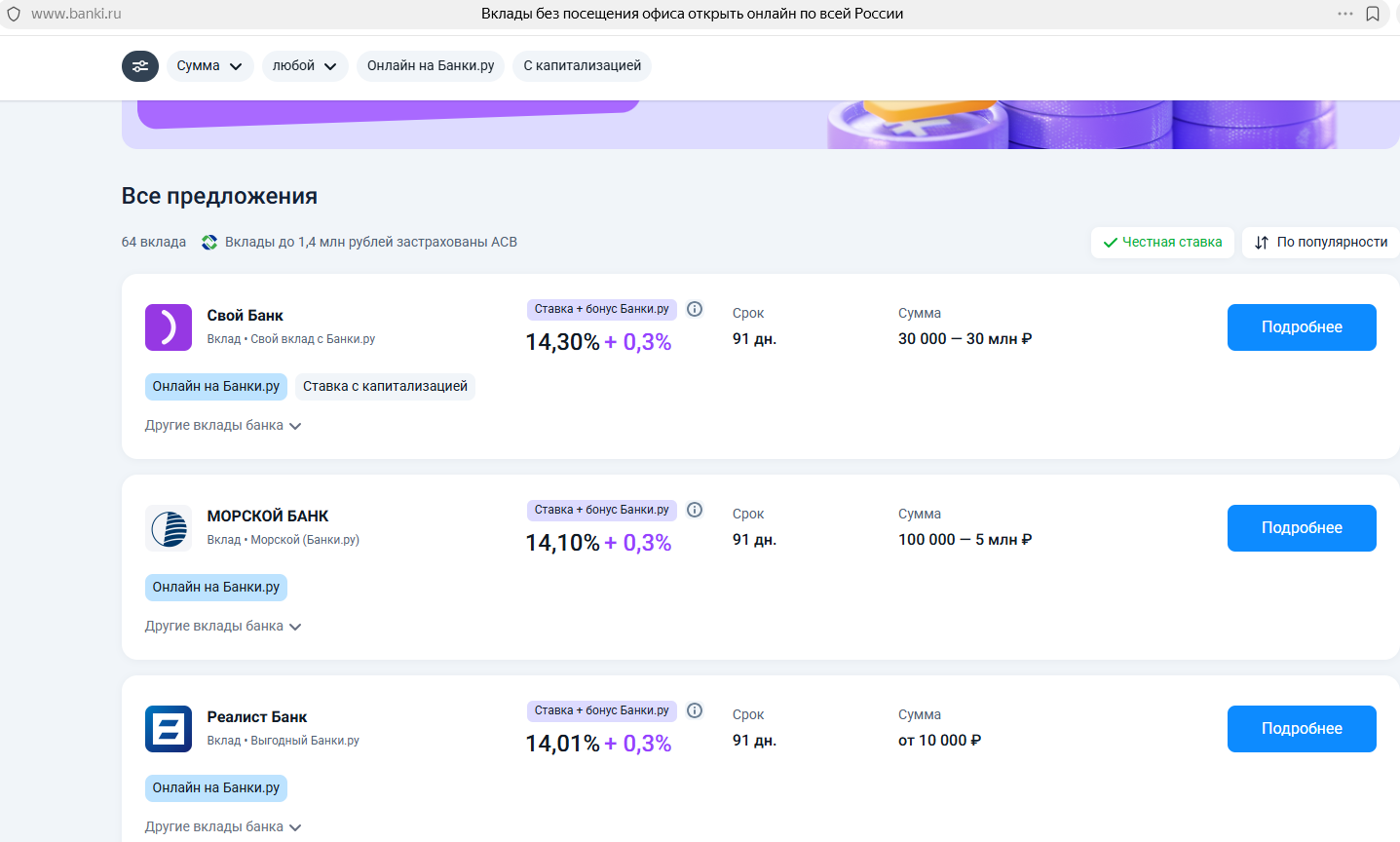Image resolution: width=1400 pixels, height=842 pixels.
Task: Click the Свой Банк purple logo
Action: pos(169,327)
